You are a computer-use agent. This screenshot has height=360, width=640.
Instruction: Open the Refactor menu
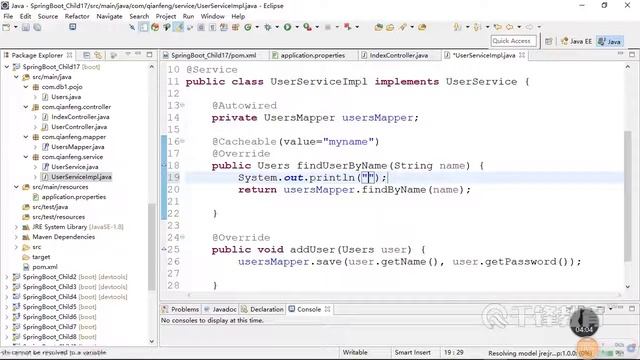click(77, 16)
